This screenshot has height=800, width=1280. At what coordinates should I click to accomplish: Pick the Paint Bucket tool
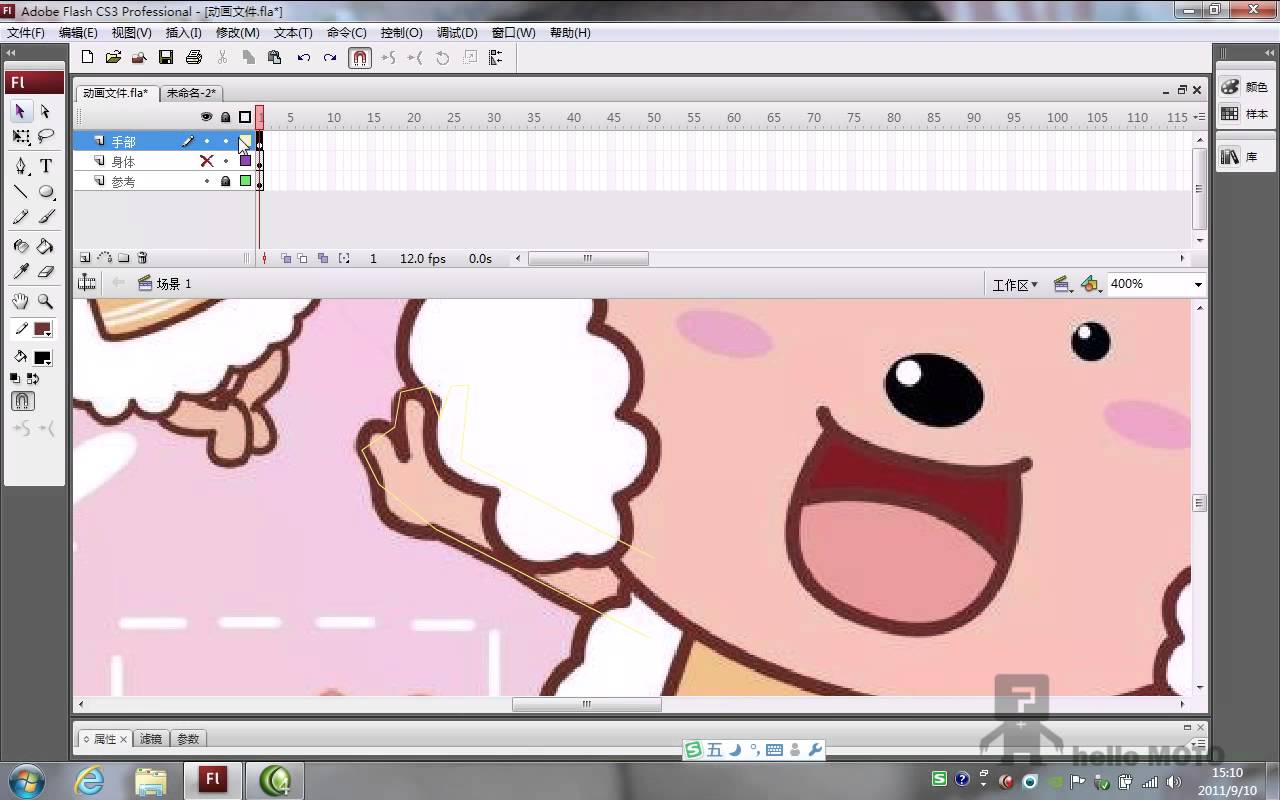pos(45,246)
